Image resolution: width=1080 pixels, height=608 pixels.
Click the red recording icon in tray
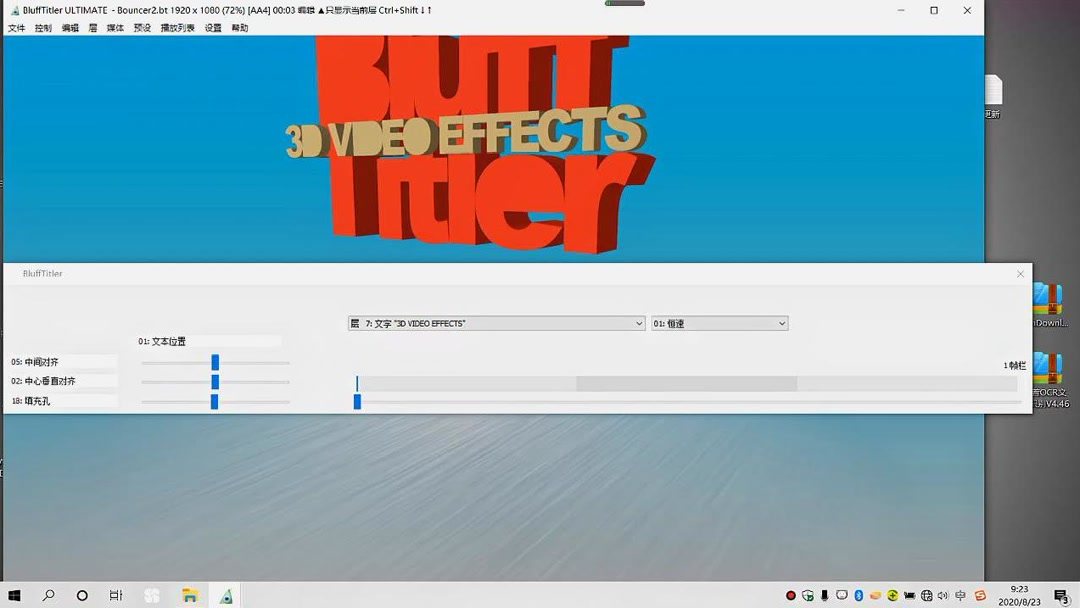point(791,594)
